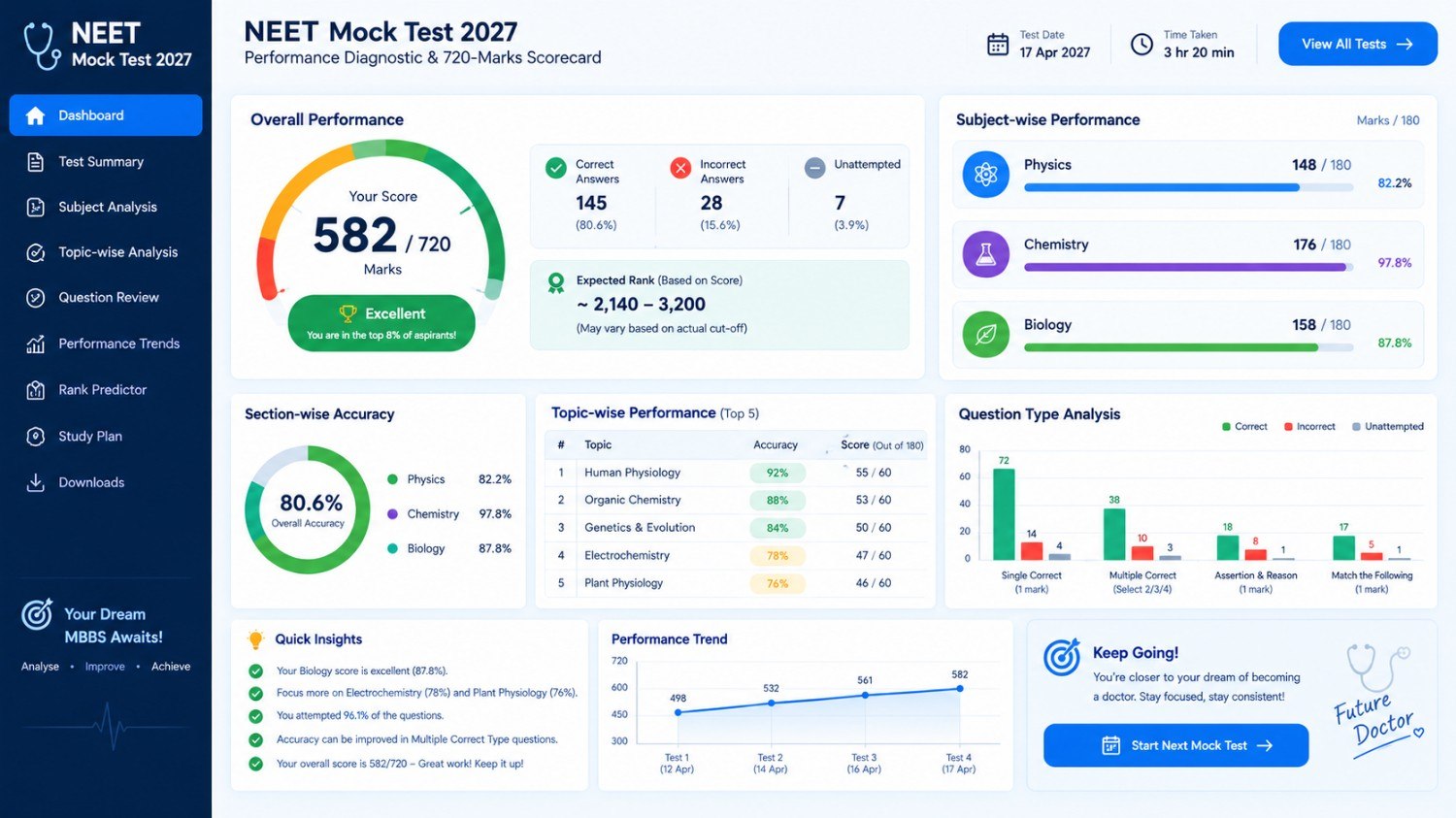
Task: Click the Organic Chemistry topic row
Action: point(736,501)
